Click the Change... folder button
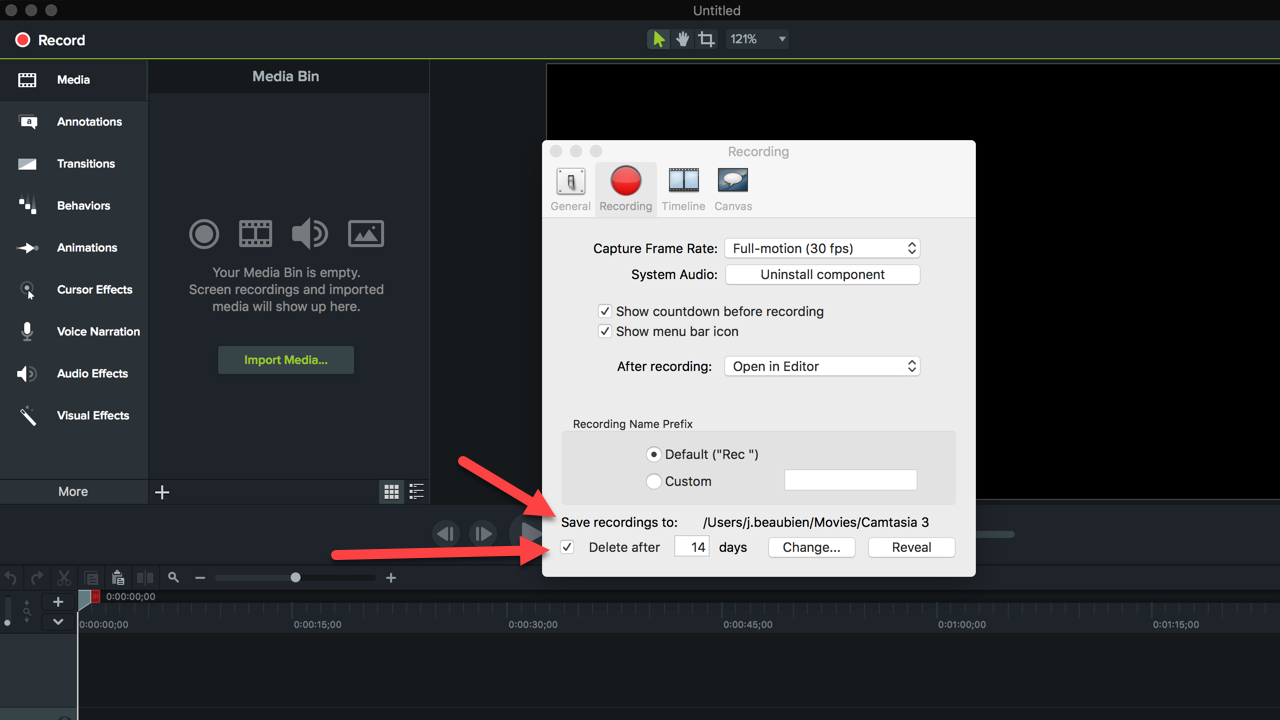 [811, 547]
